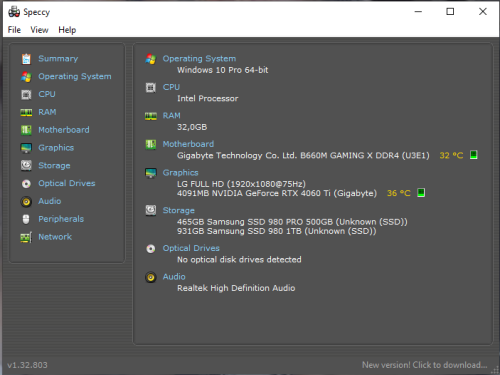This screenshot has height=375, width=500.
Task: Open RAM section via memory stick icon
Action: (26, 113)
